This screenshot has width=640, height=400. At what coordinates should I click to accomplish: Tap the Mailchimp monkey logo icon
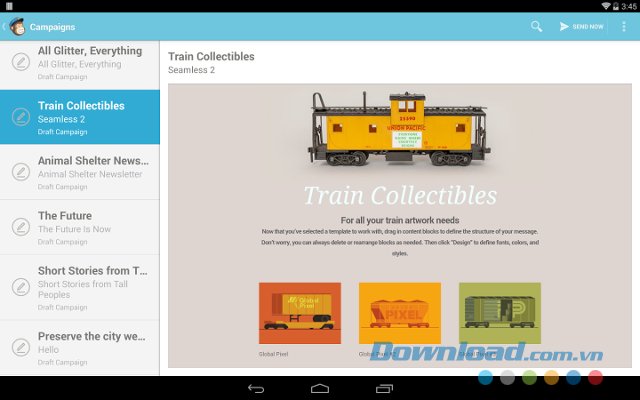[x=17, y=27]
